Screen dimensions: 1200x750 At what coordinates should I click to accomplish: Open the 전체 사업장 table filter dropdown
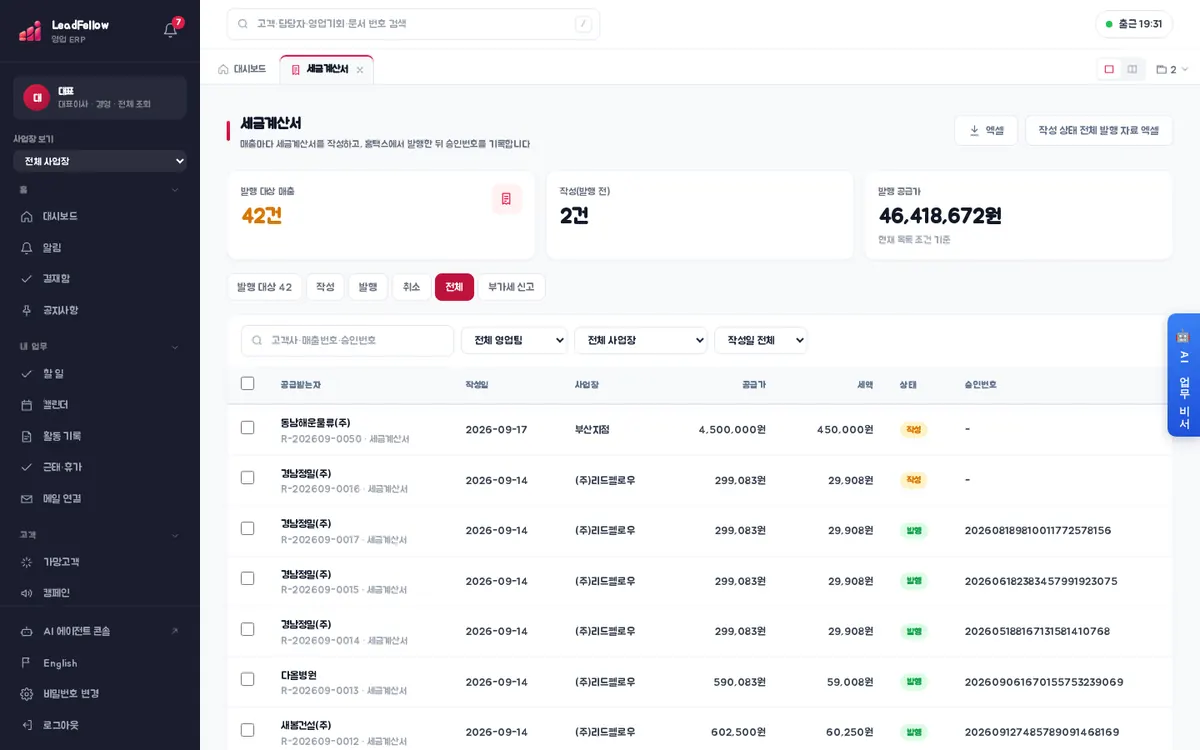[640, 340]
